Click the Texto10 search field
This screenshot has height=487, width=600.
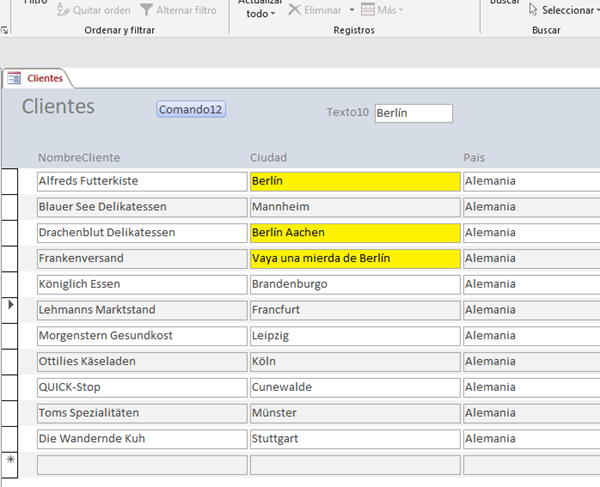(x=413, y=113)
